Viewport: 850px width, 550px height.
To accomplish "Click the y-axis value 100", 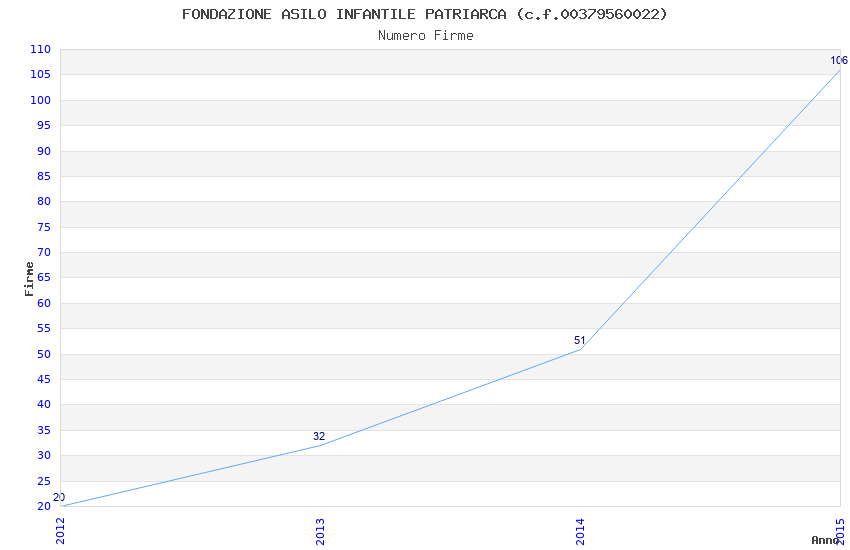I will [x=40, y=100].
